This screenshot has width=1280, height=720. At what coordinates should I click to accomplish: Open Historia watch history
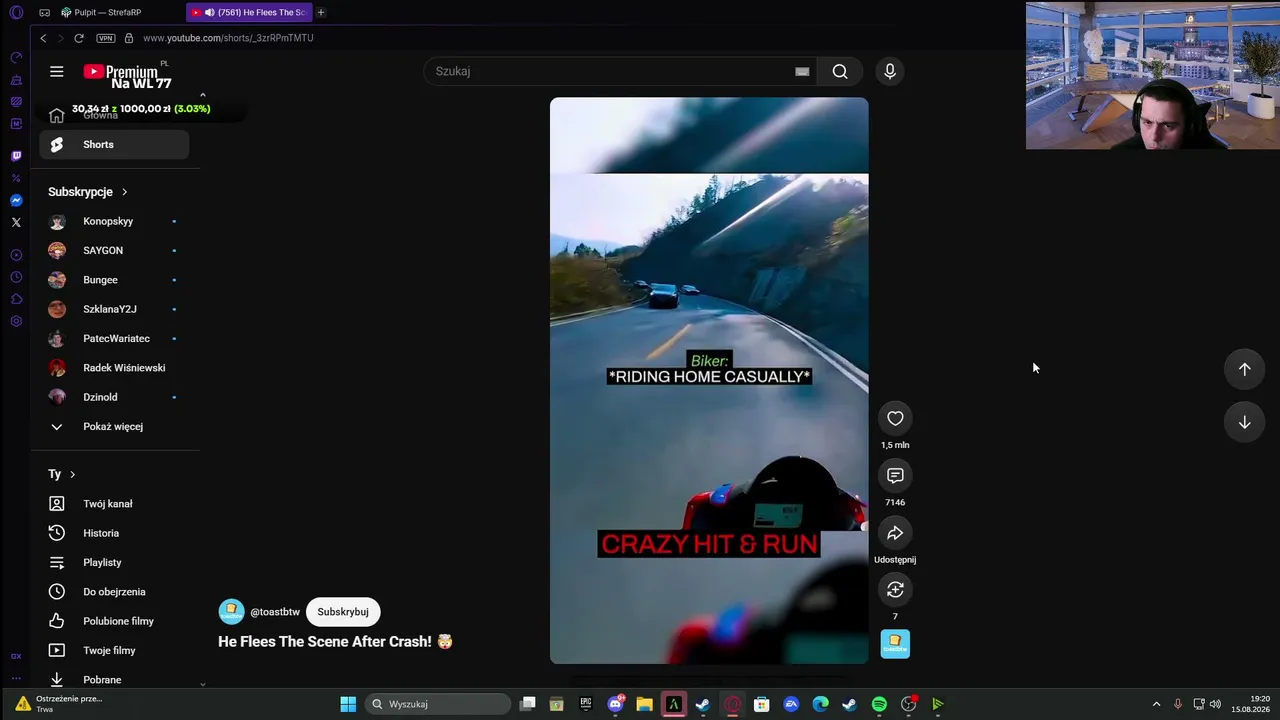pos(114,533)
